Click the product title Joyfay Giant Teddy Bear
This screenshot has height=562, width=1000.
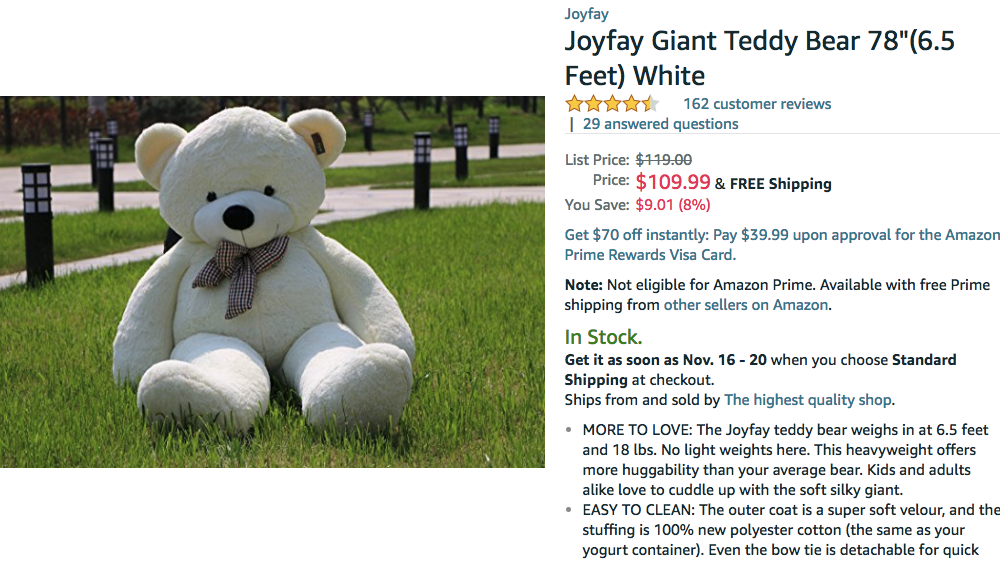tap(760, 58)
